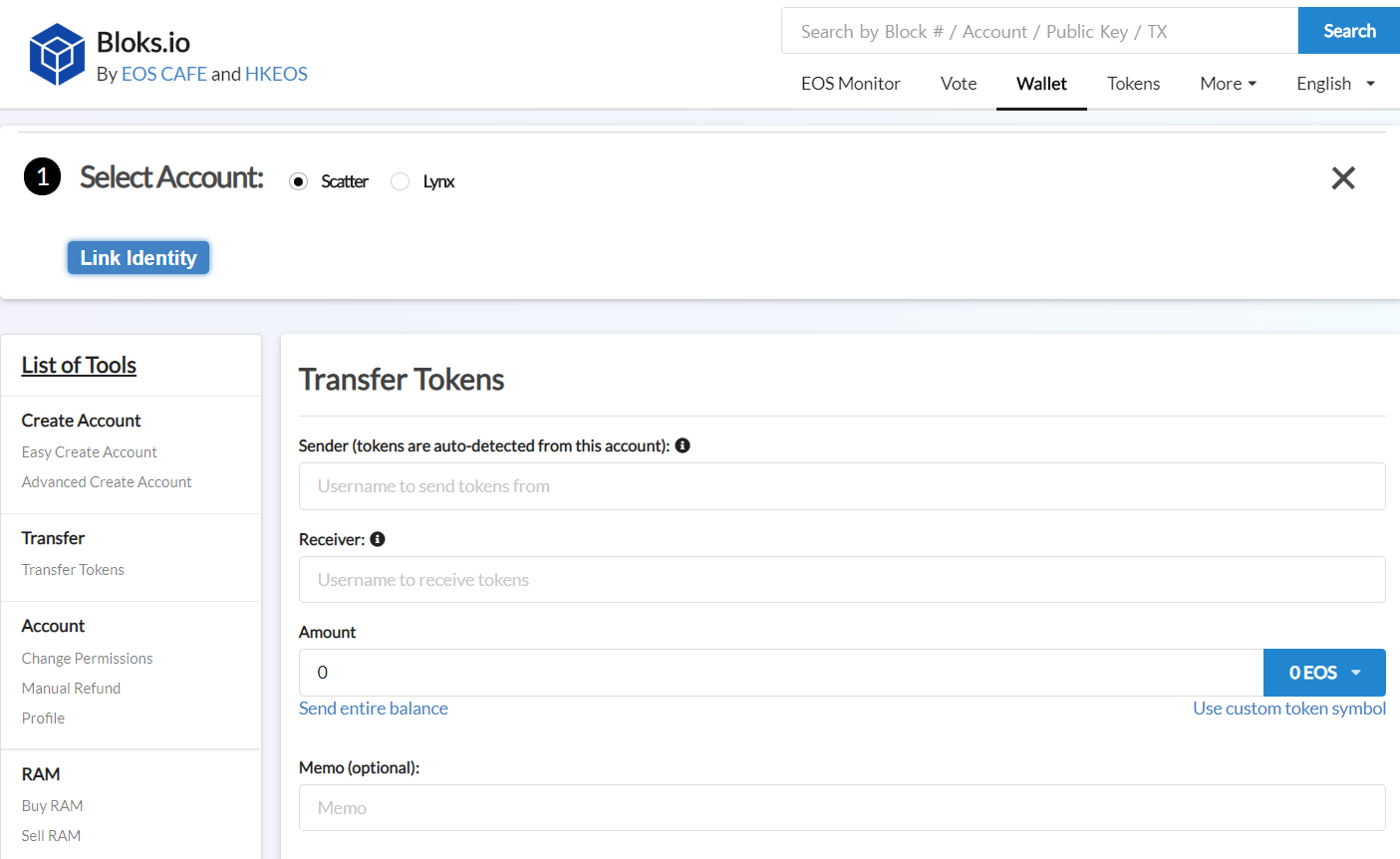
Task: Open Profile in the Account section
Action: [x=43, y=718]
